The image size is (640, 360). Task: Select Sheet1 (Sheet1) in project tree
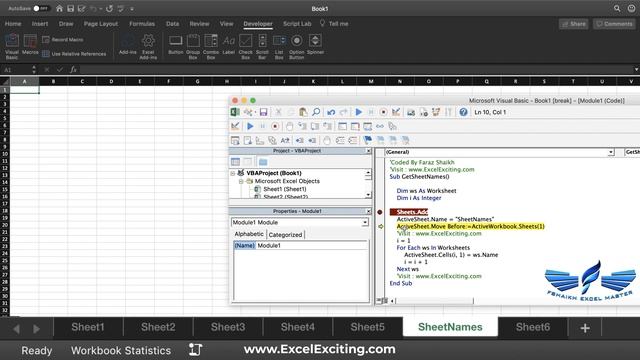pyautogui.click(x=284, y=189)
